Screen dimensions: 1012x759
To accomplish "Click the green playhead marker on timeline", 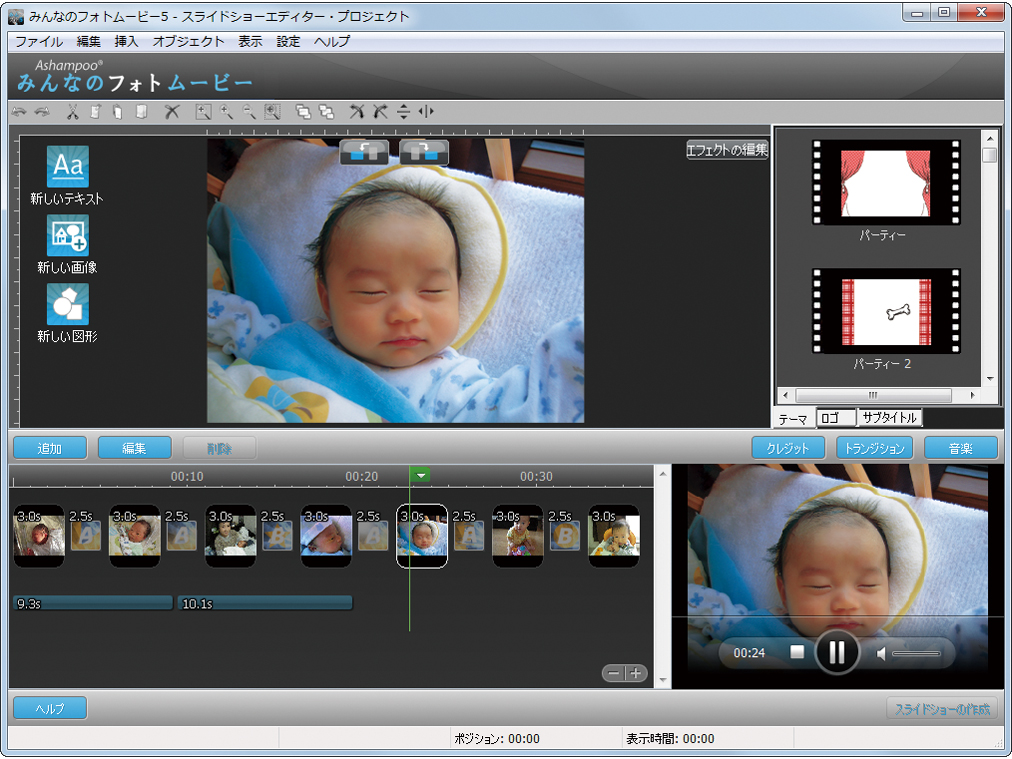I will tap(421, 475).
